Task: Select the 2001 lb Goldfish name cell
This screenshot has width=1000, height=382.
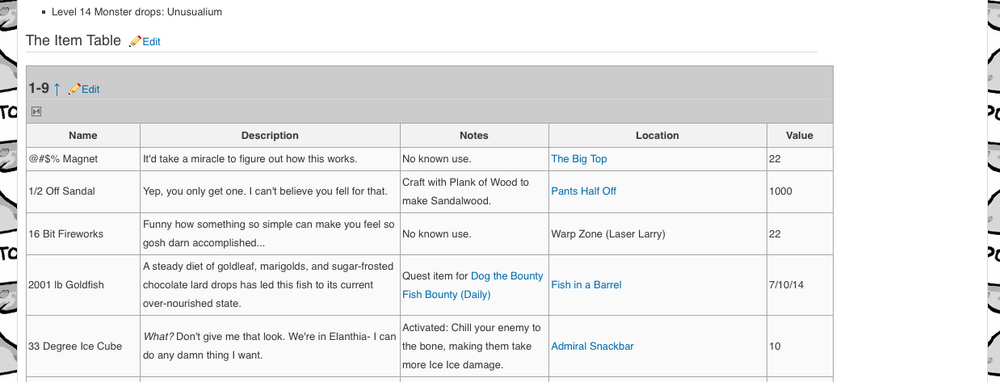Action: pyautogui.click(x=83, y=285)
